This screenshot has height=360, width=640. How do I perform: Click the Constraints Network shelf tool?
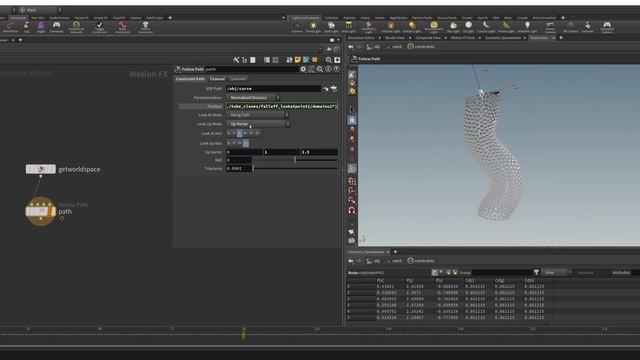click(76, 27)
